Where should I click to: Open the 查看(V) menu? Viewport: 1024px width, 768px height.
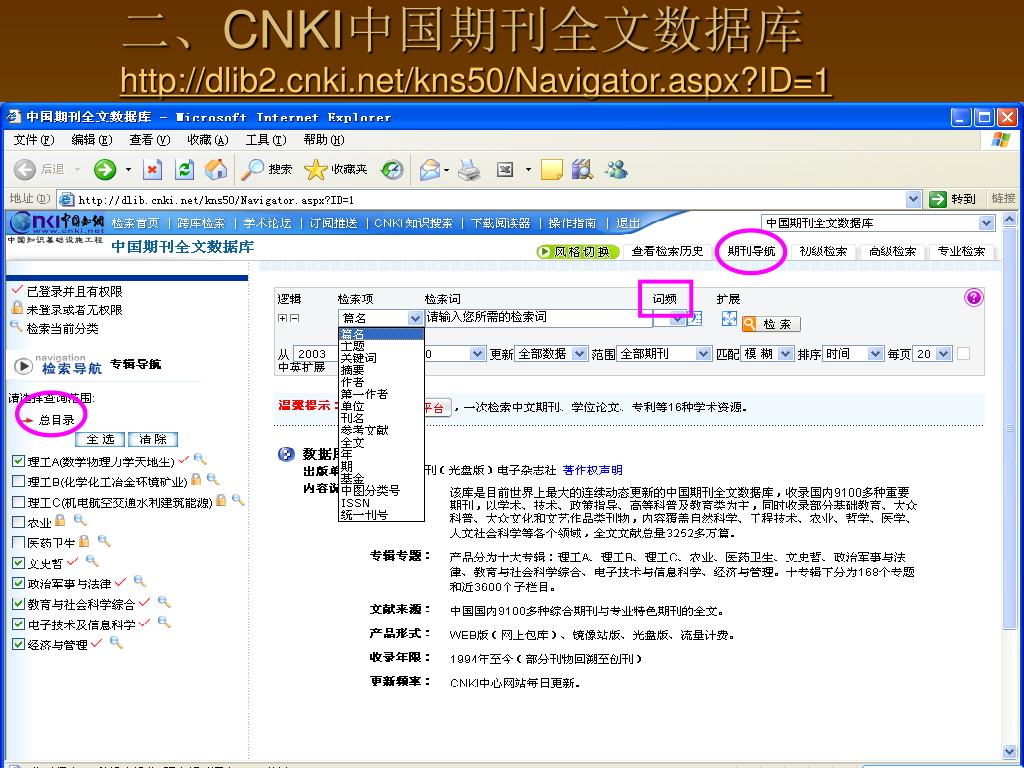(150, 140)
